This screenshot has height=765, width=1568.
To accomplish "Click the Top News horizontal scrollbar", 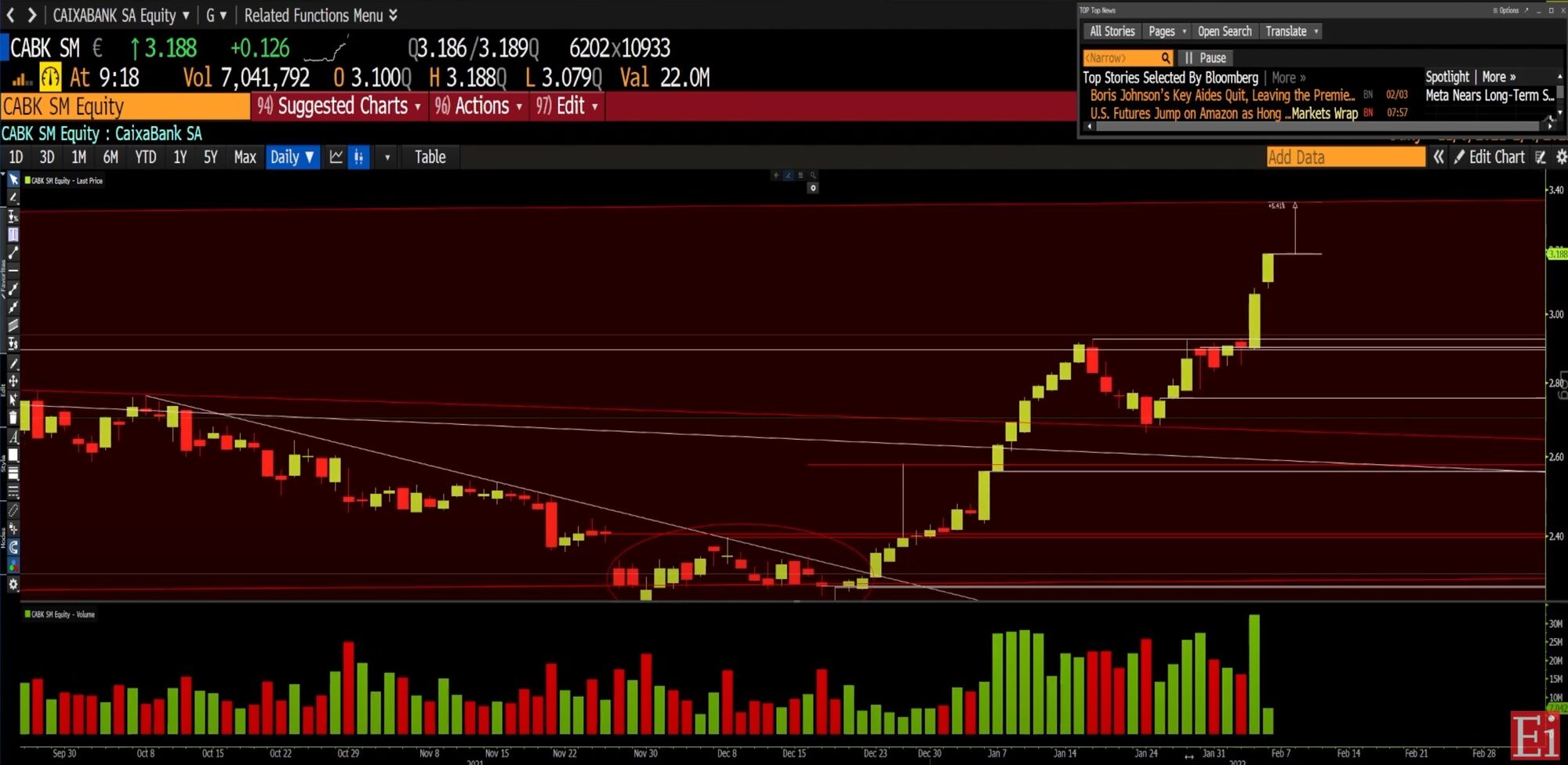I will (x=1316, y=125).
